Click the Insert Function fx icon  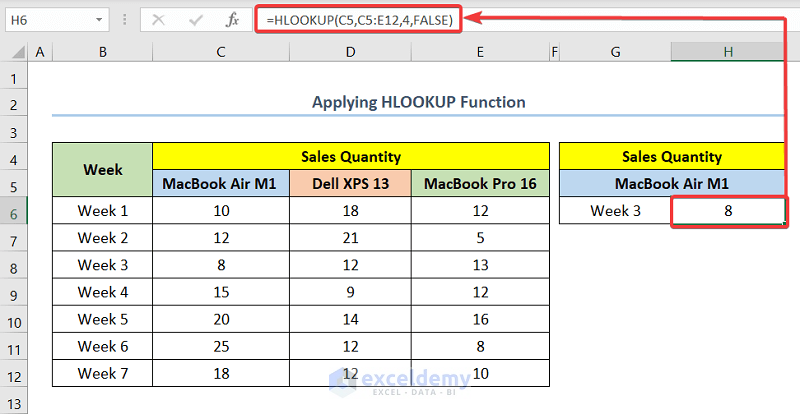pyautogui.click(x=233, y=20)
